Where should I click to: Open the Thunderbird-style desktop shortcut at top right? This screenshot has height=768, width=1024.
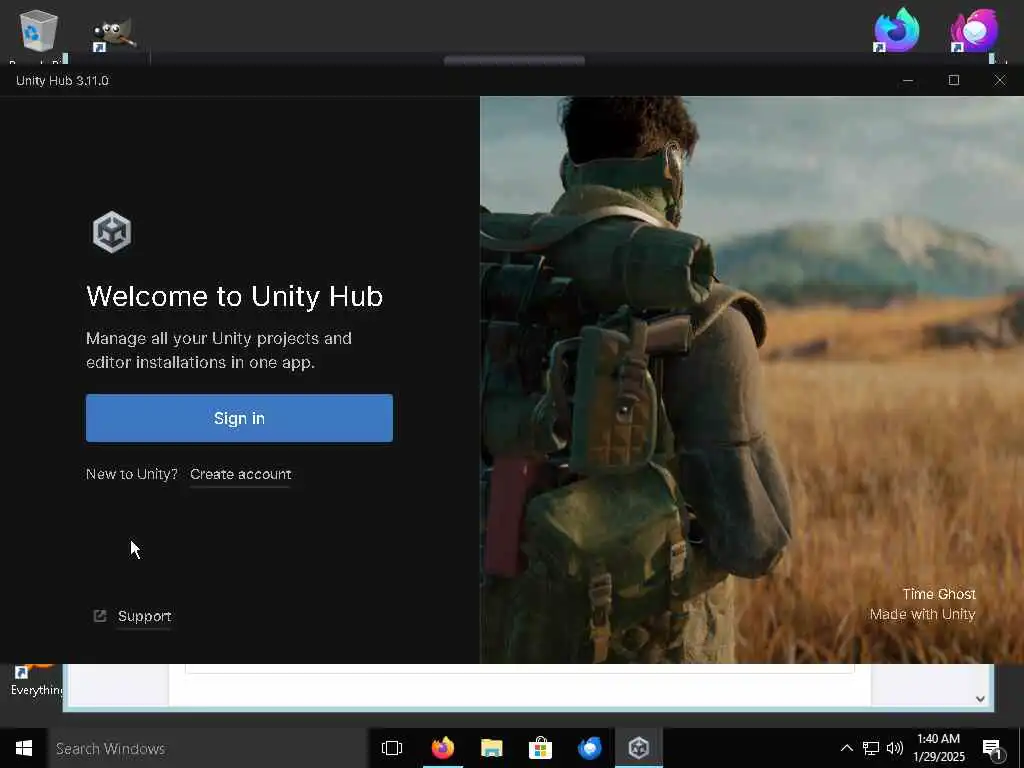tap(974, 30)
